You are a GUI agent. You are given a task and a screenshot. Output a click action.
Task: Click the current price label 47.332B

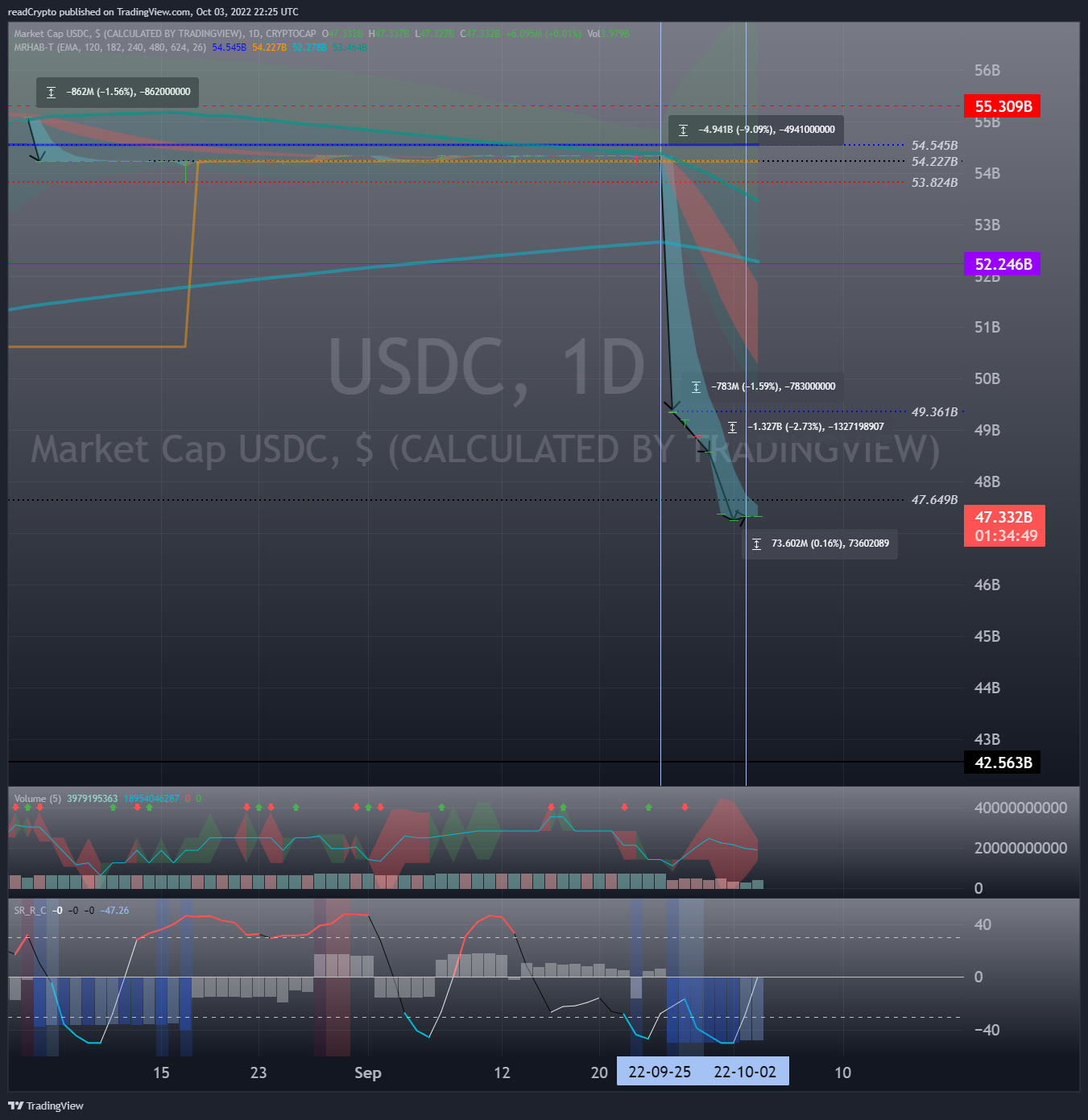coord(1003,517)
